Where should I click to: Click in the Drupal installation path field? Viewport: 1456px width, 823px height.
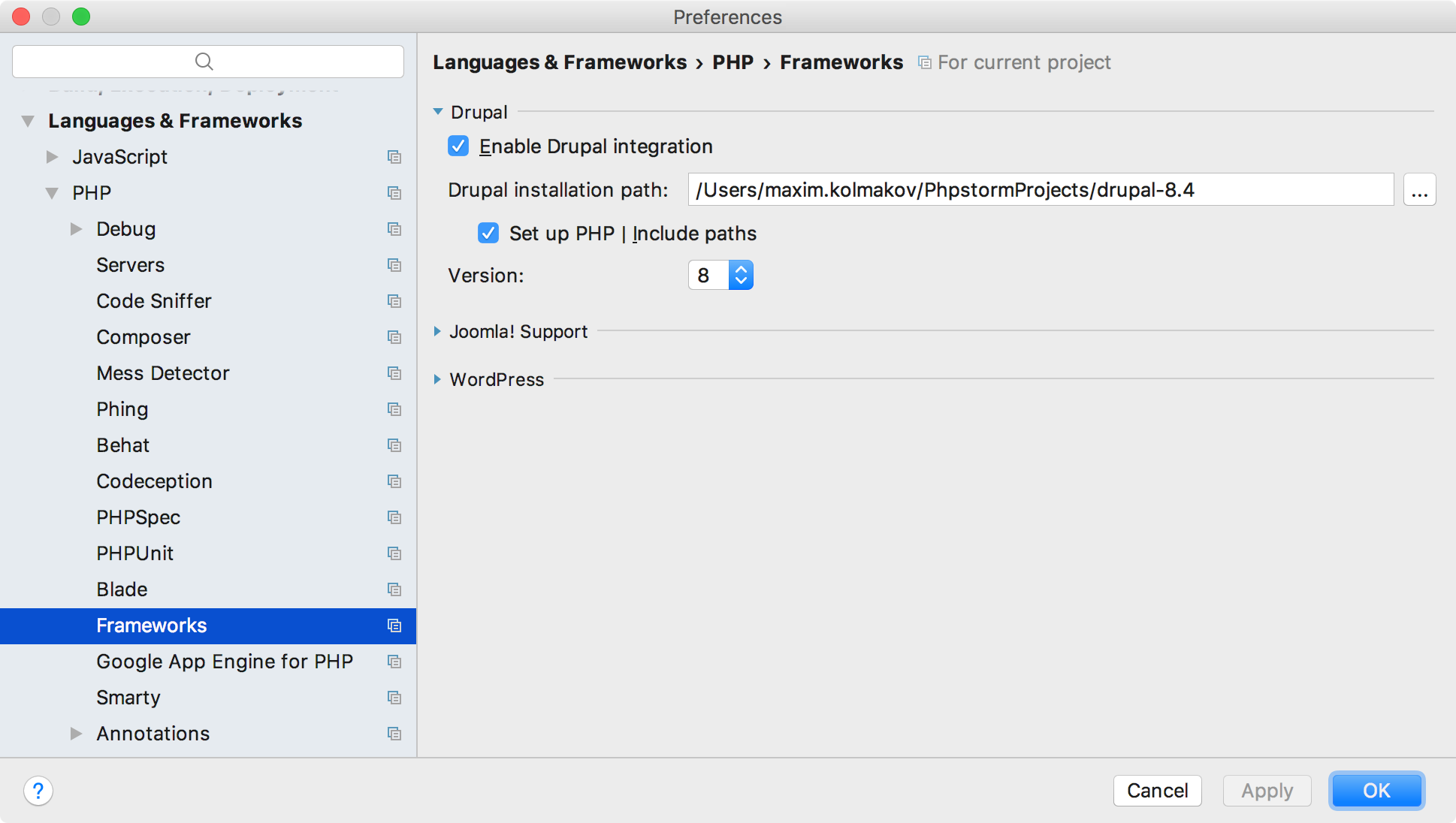(1041, 190)
